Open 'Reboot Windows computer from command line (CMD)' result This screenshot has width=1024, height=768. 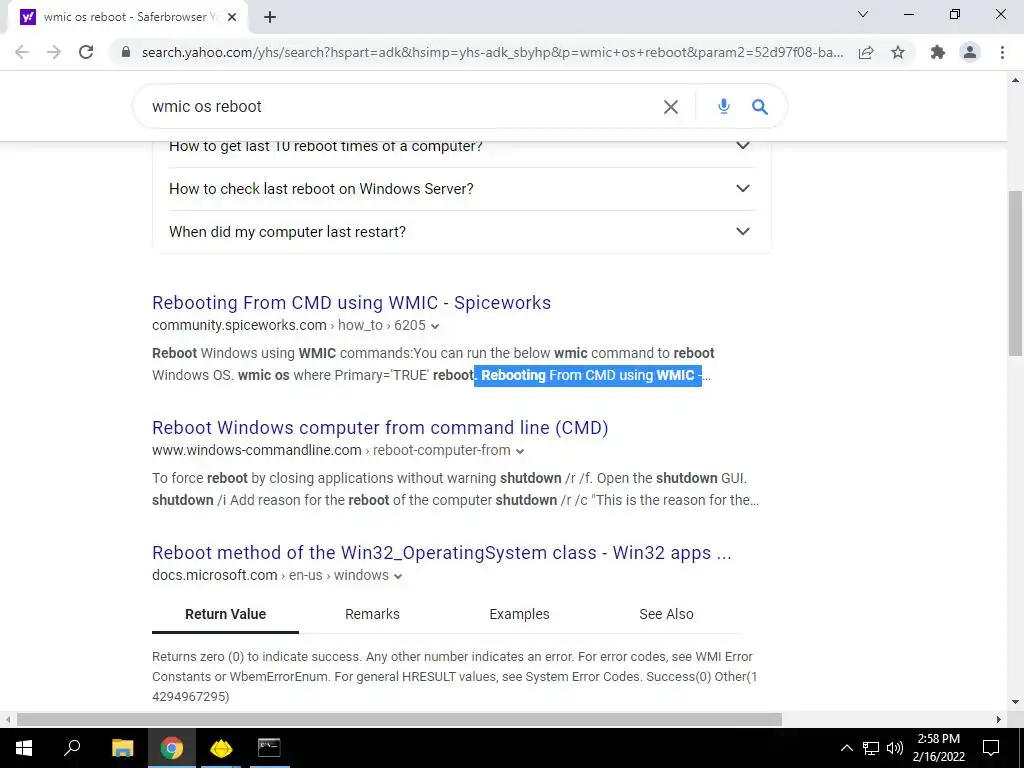[380, 428]
